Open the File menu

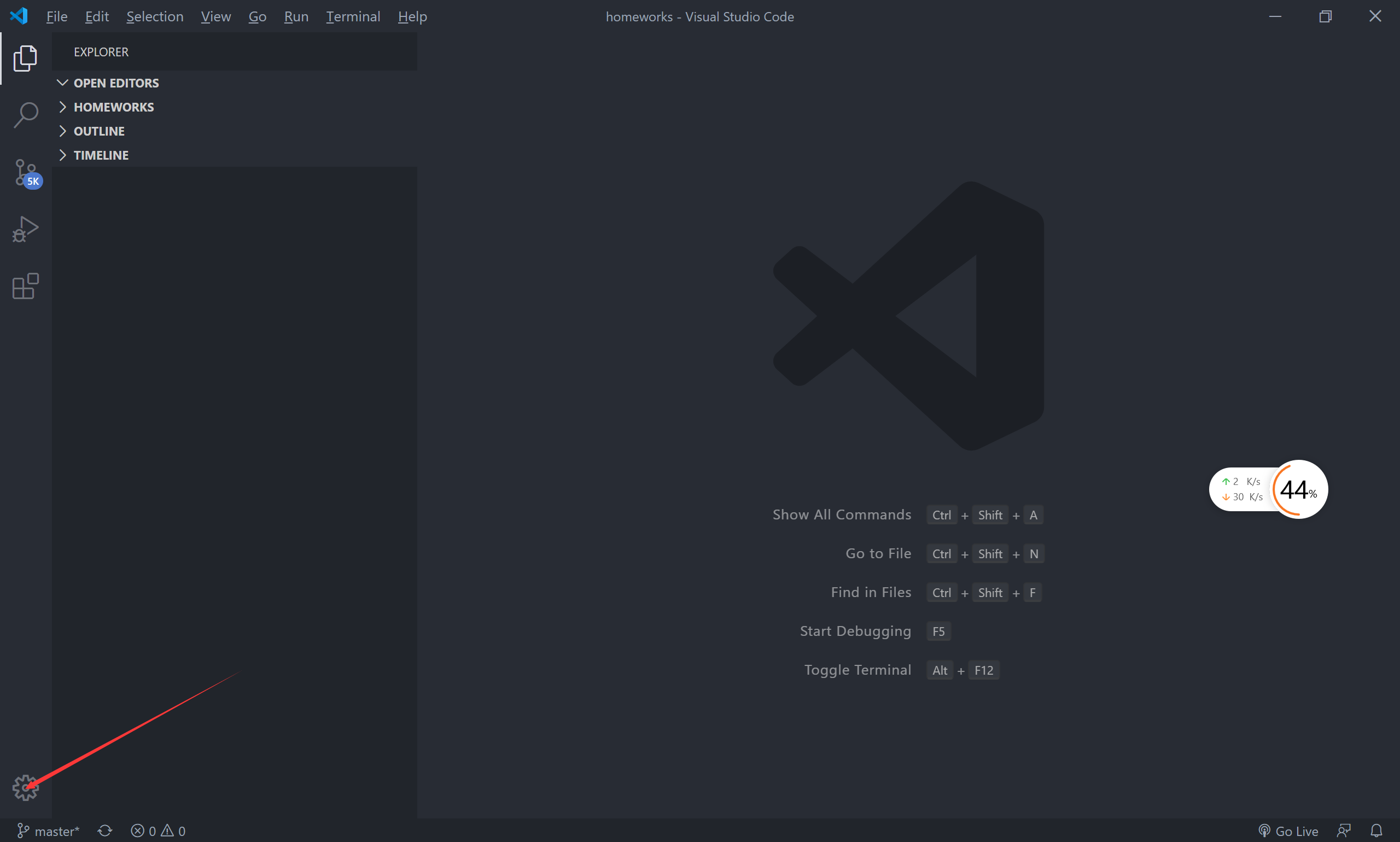tap(56, 16)
